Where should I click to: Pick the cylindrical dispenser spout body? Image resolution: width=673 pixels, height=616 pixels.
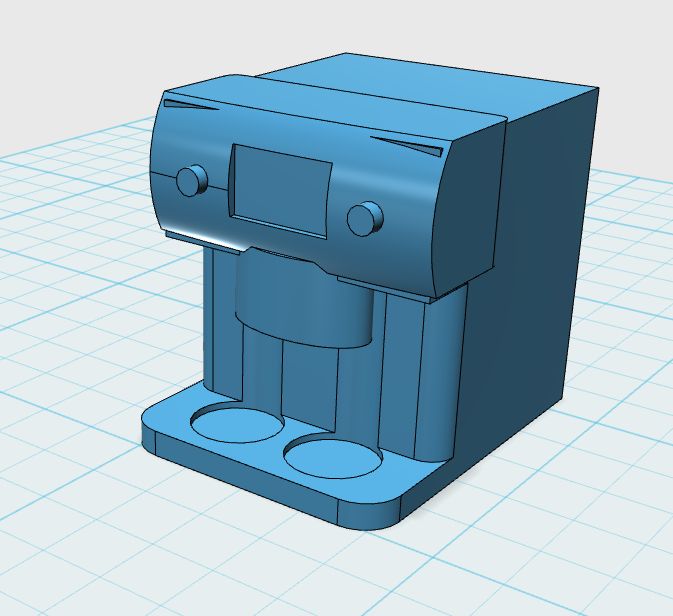tap(304, 300)
